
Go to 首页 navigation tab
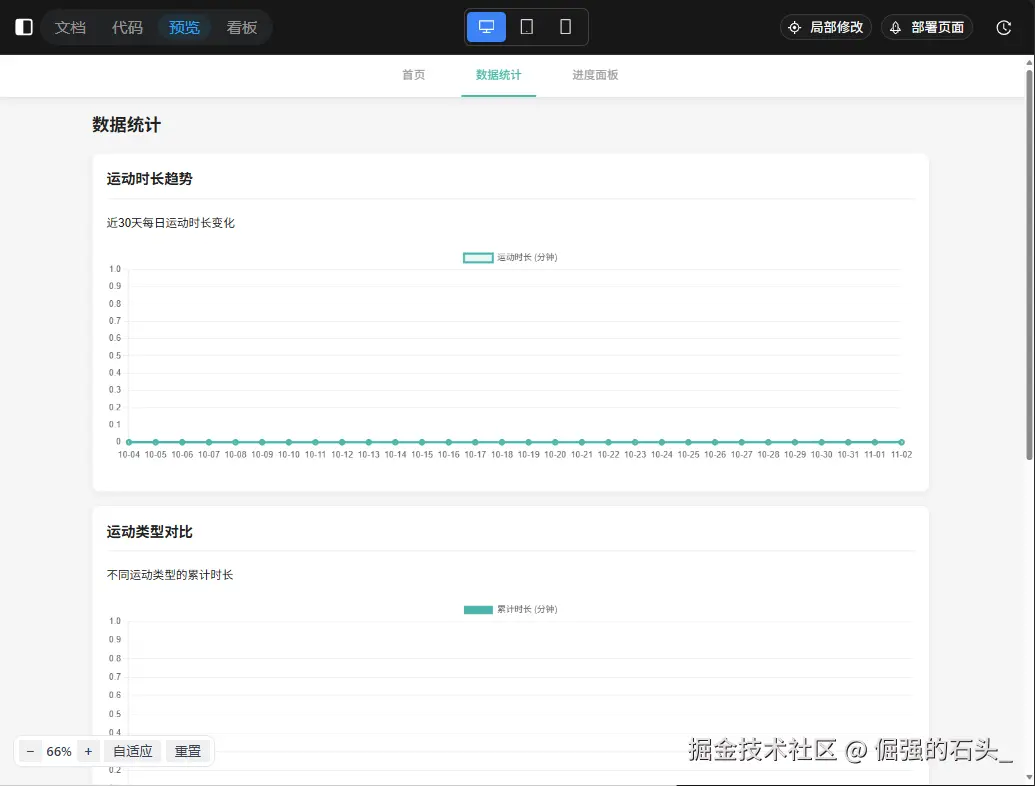[x=414, y=75]
